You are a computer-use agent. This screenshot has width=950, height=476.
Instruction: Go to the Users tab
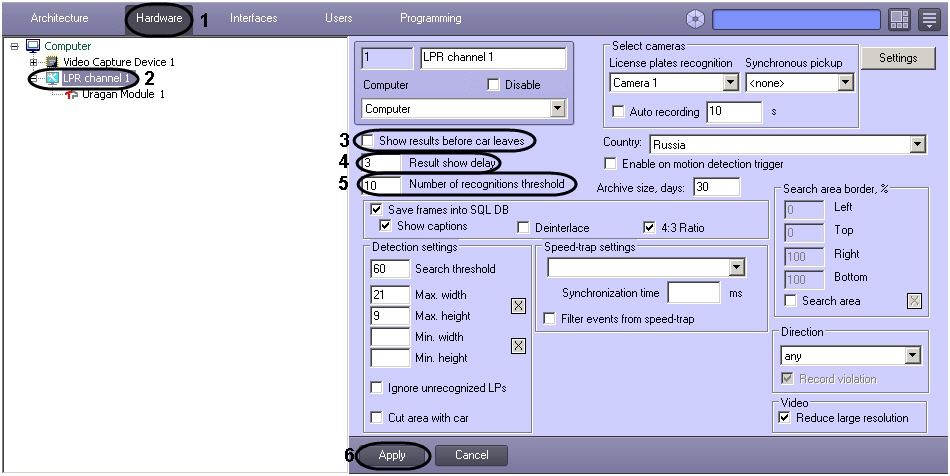pos(339,18)
